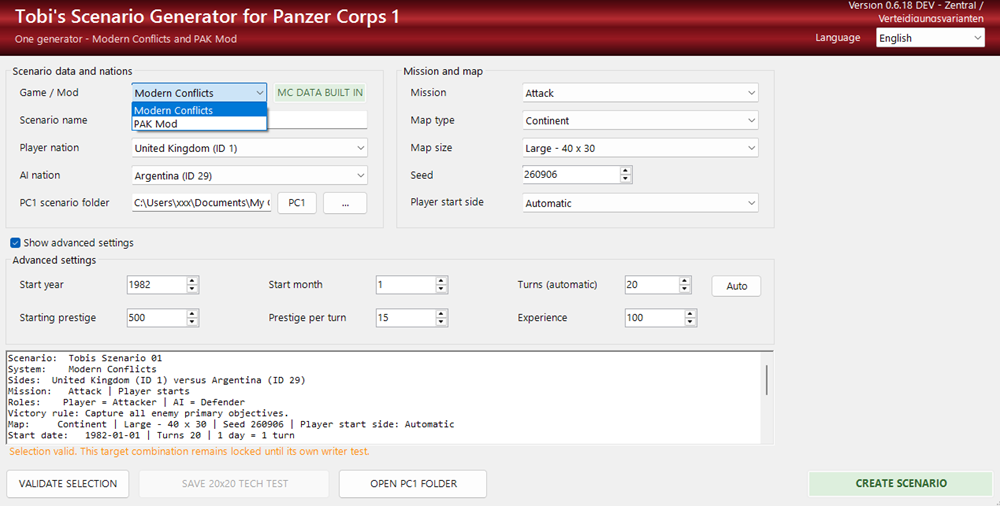
Task: Click the CREATE SCENARIO button
Action: click(901, 484)
